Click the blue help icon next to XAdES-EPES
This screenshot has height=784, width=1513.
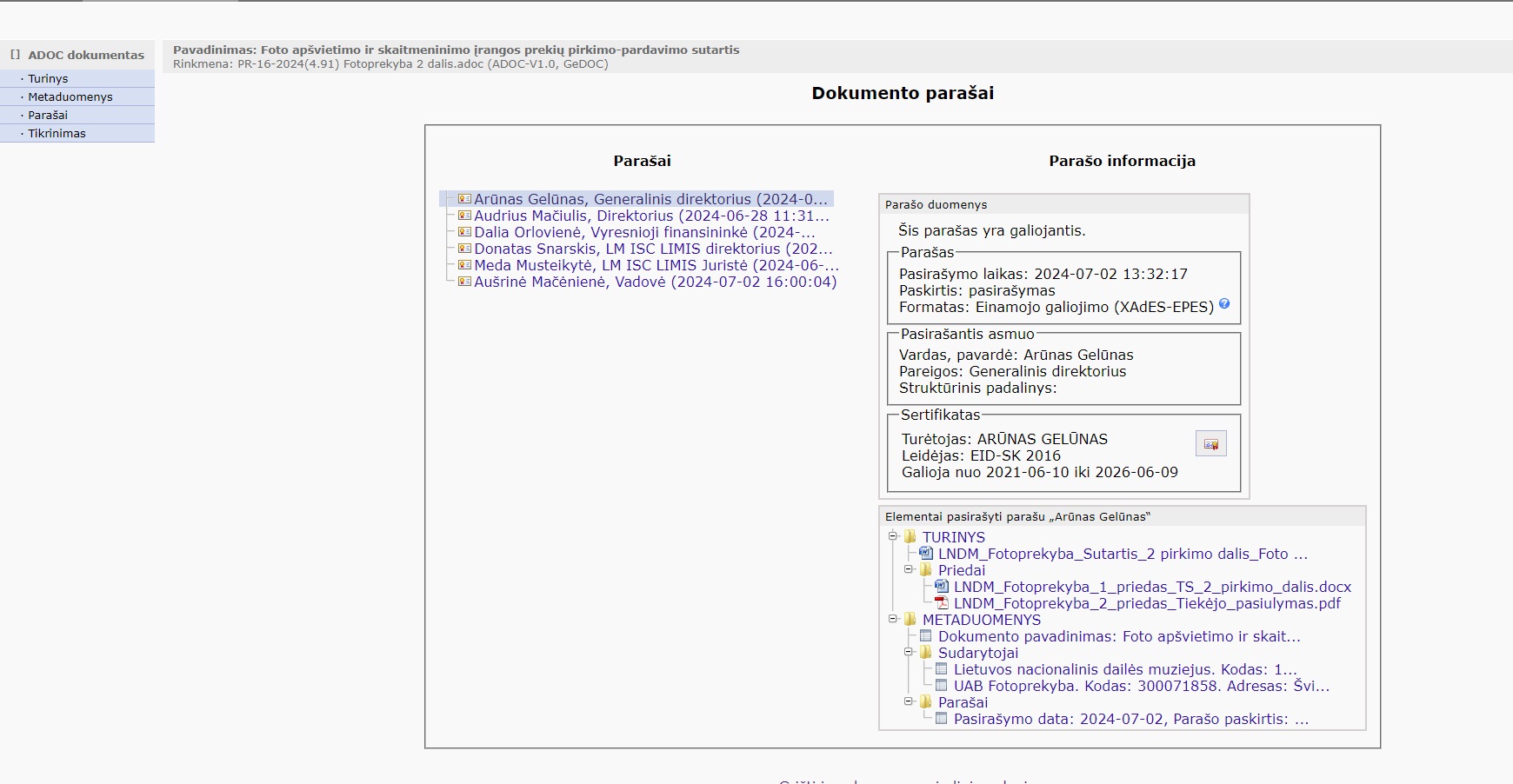[x=1224, y=304]
